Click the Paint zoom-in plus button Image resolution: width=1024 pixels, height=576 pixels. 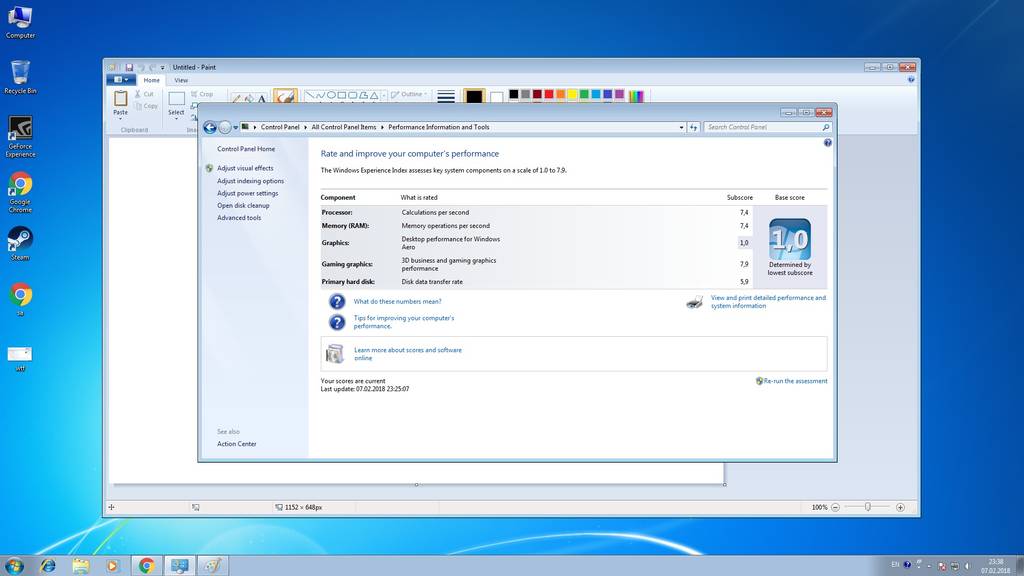tap(900, 507)
